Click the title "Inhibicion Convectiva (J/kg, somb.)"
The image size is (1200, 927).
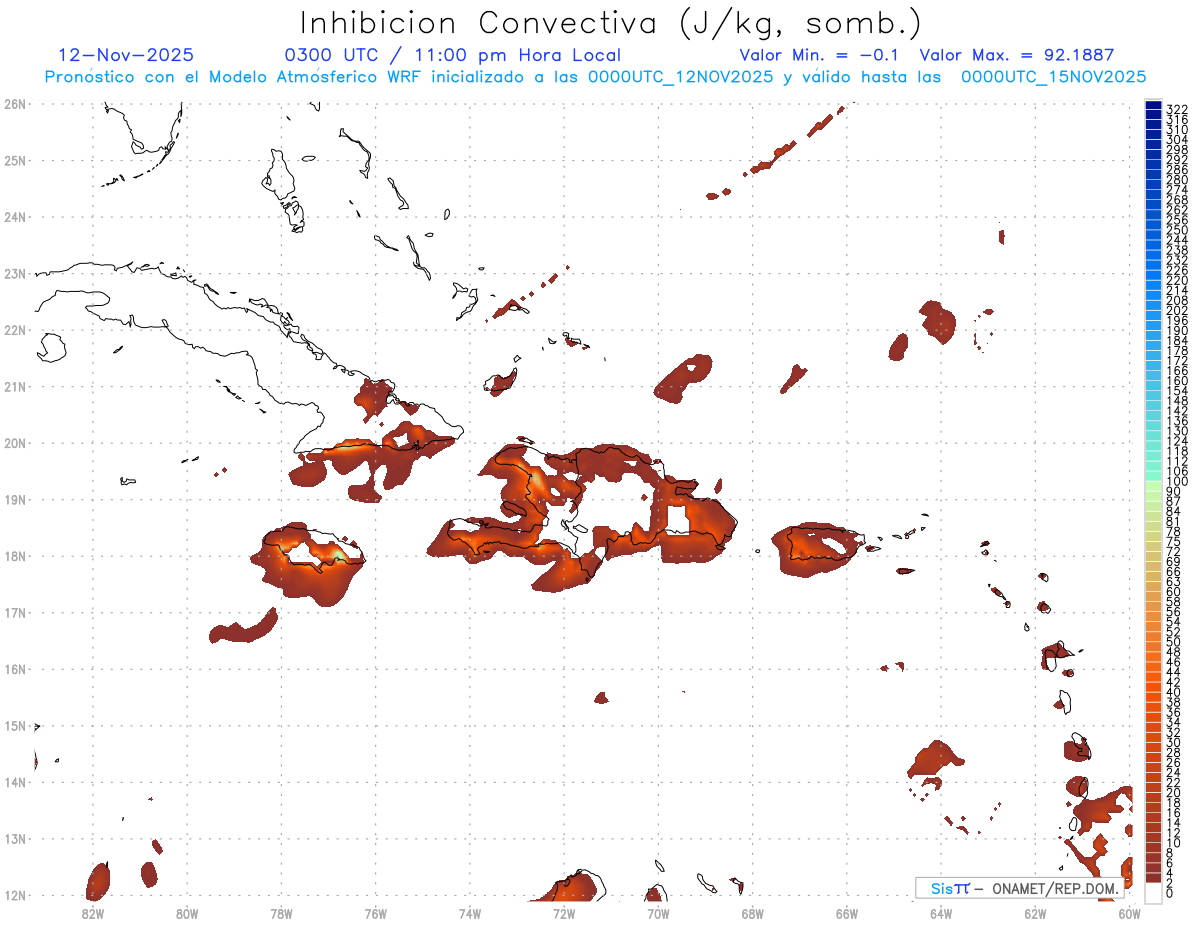click(610, 23)
